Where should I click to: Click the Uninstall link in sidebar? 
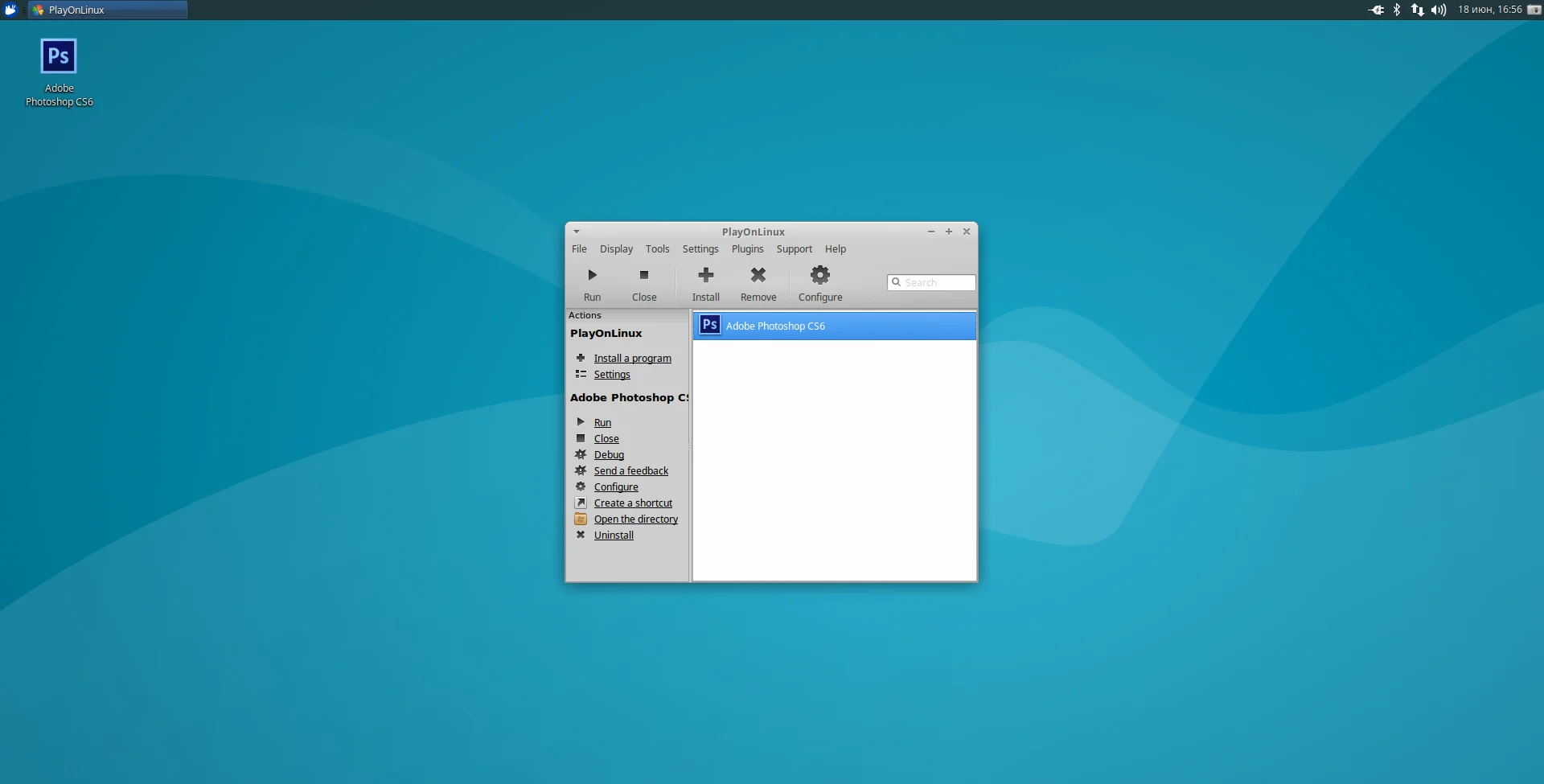click(x=614, y=536)
